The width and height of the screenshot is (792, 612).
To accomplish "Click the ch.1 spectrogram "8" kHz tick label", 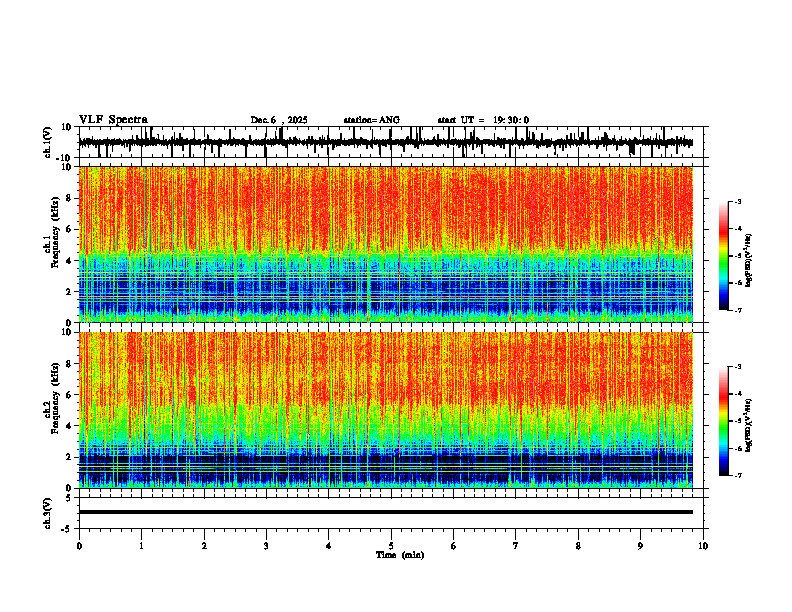I will pos(70,198).
